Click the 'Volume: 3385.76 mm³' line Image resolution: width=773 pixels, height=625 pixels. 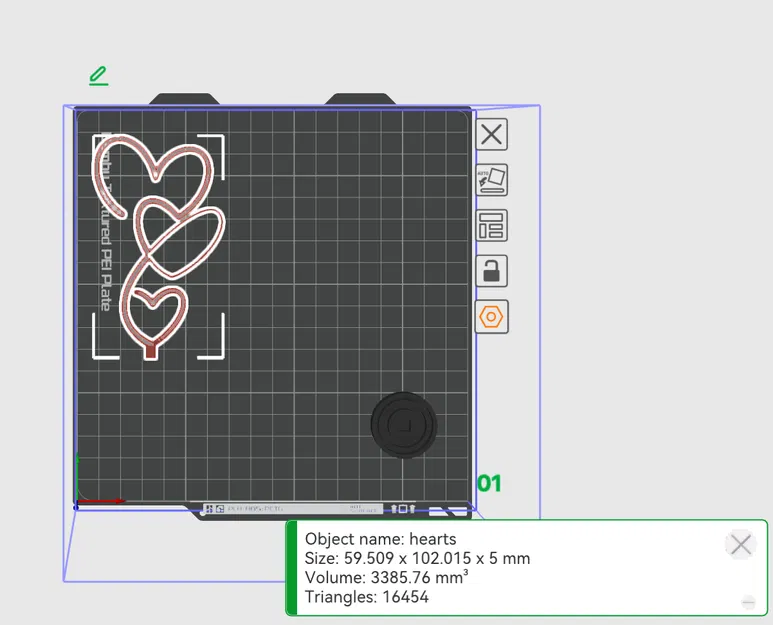tap(386, 577)
